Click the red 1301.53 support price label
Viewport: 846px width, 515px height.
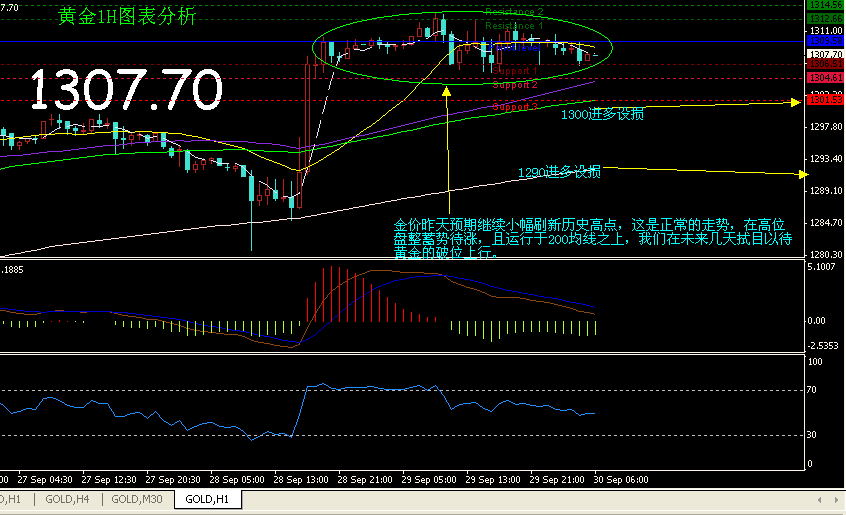click(x=825, y=100)
